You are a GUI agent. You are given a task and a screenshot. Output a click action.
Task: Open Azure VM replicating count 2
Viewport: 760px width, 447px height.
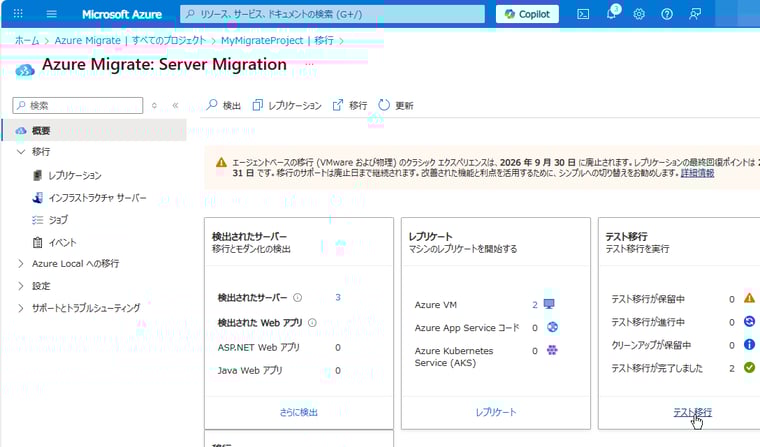(535, 305)
